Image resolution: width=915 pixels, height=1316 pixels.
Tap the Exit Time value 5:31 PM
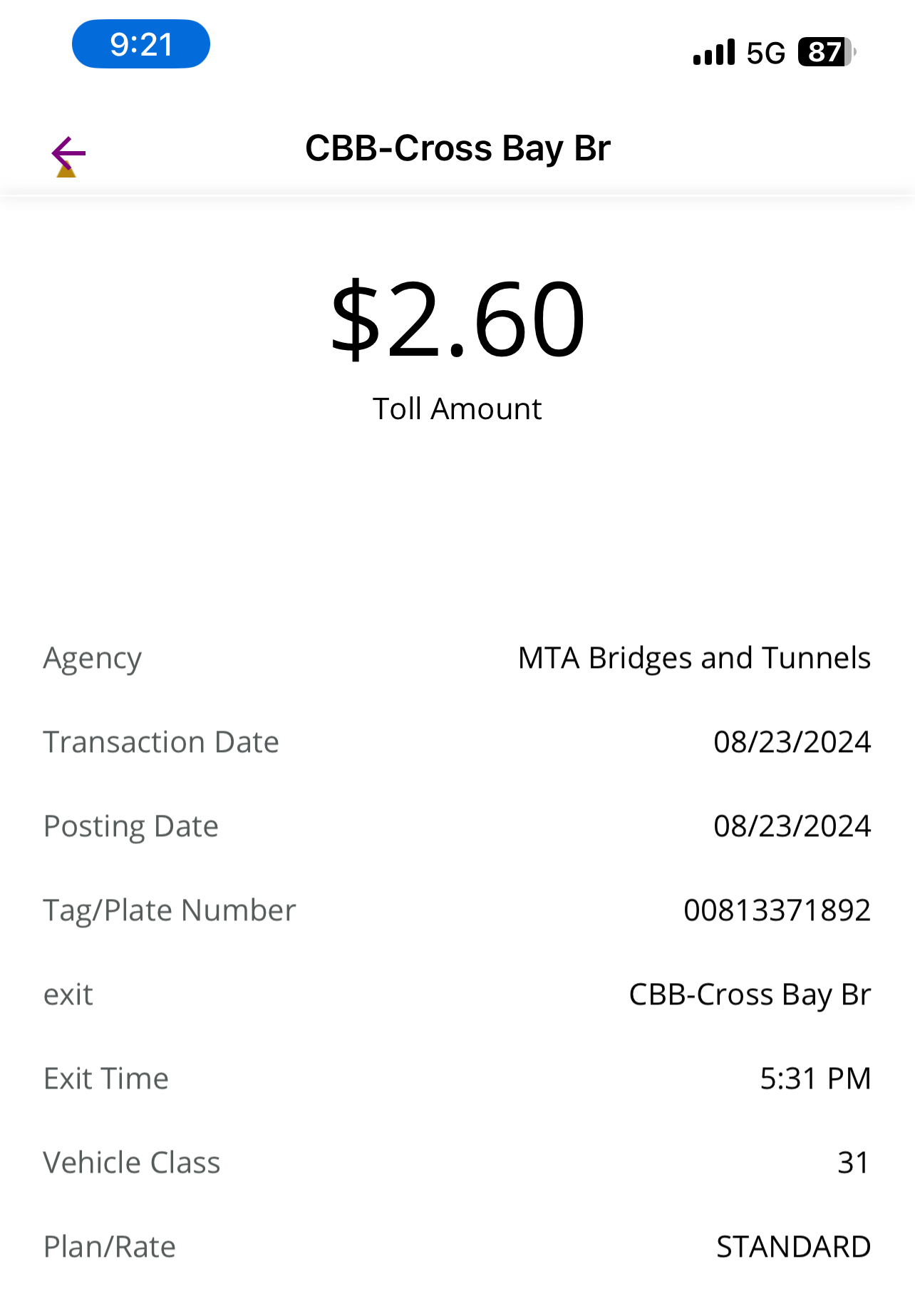coord(815,1079)
